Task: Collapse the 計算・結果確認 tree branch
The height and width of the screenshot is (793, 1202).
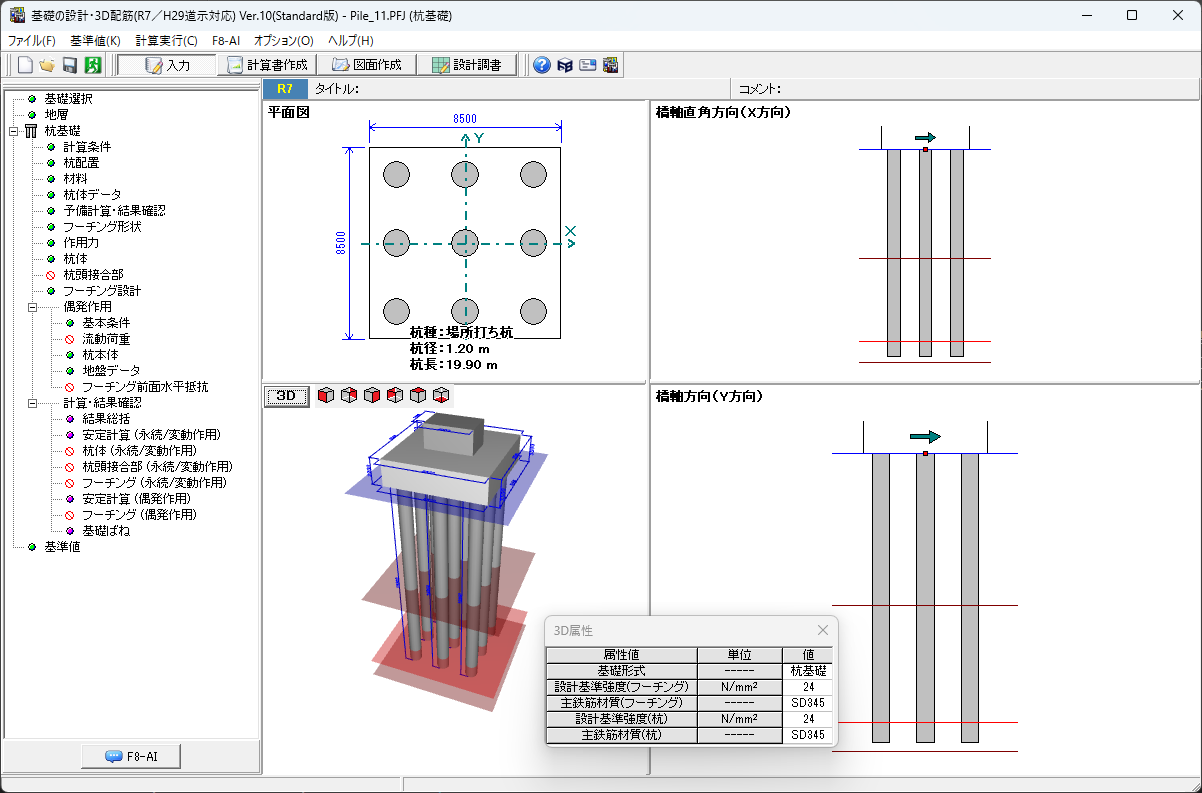Action: (33, 403)
